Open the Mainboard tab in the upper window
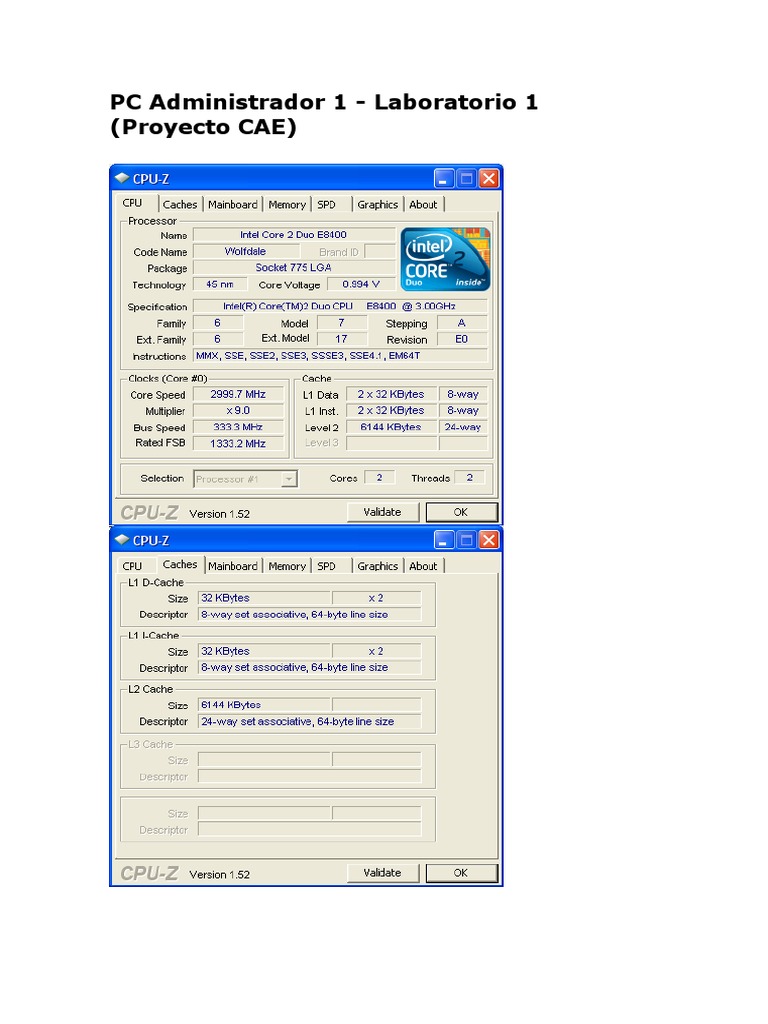Screen dimensions: 768x1024 point(233,204)
